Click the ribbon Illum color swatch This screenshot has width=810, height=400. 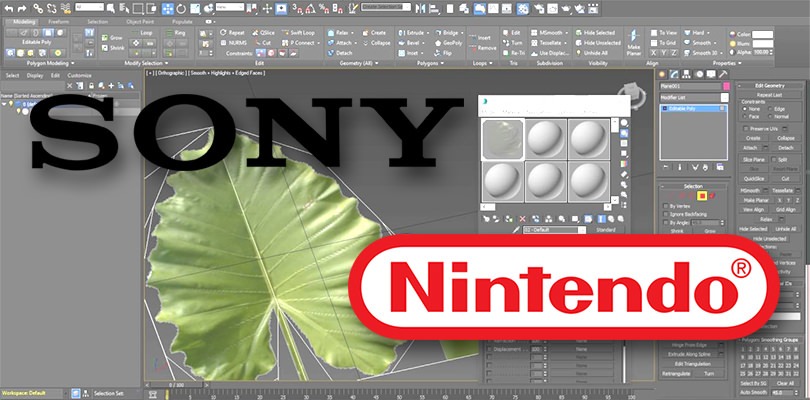[762, 43]
